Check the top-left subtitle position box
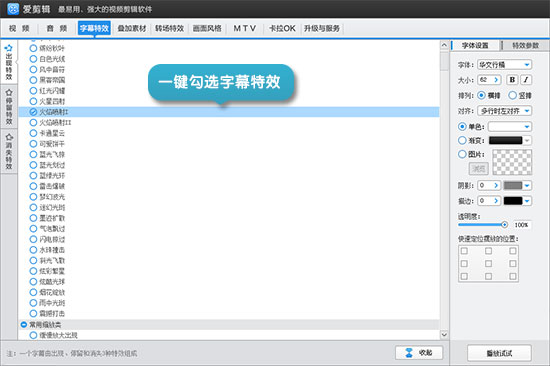Screen dimensions: 550x366 (x=464, y=251)
